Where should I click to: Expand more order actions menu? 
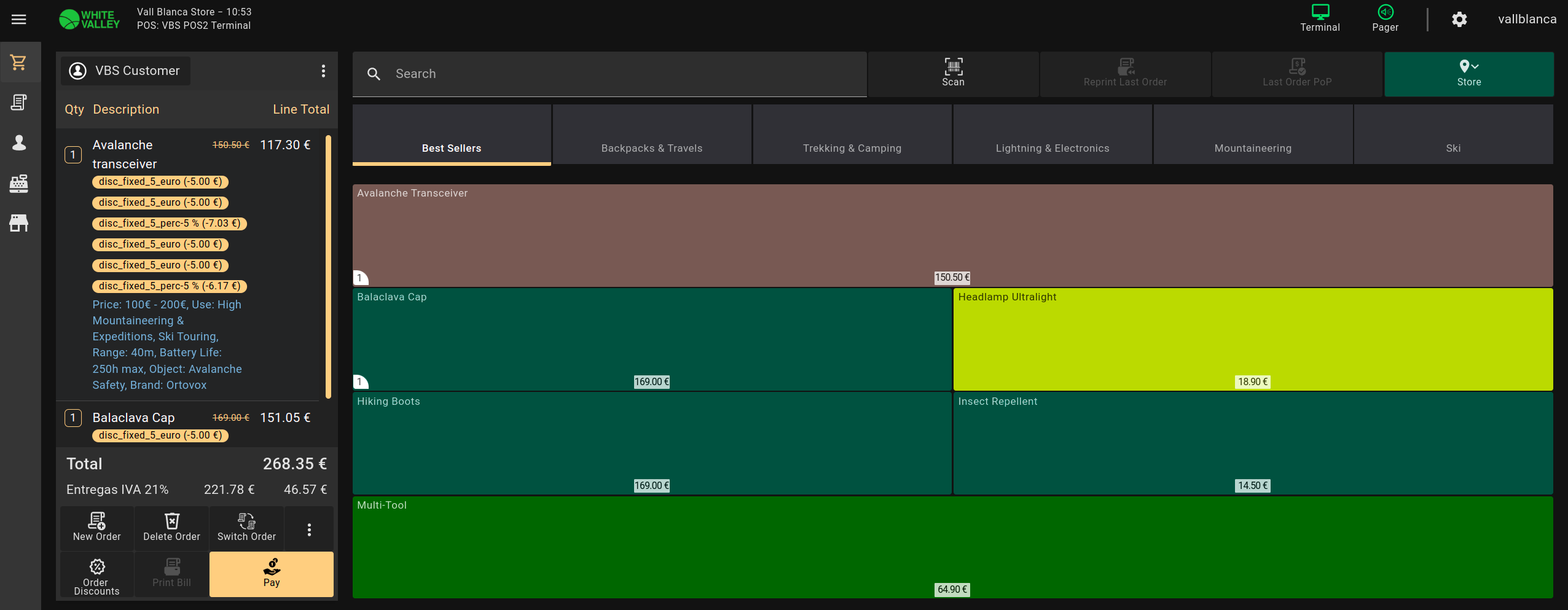[x=309, y=529]
